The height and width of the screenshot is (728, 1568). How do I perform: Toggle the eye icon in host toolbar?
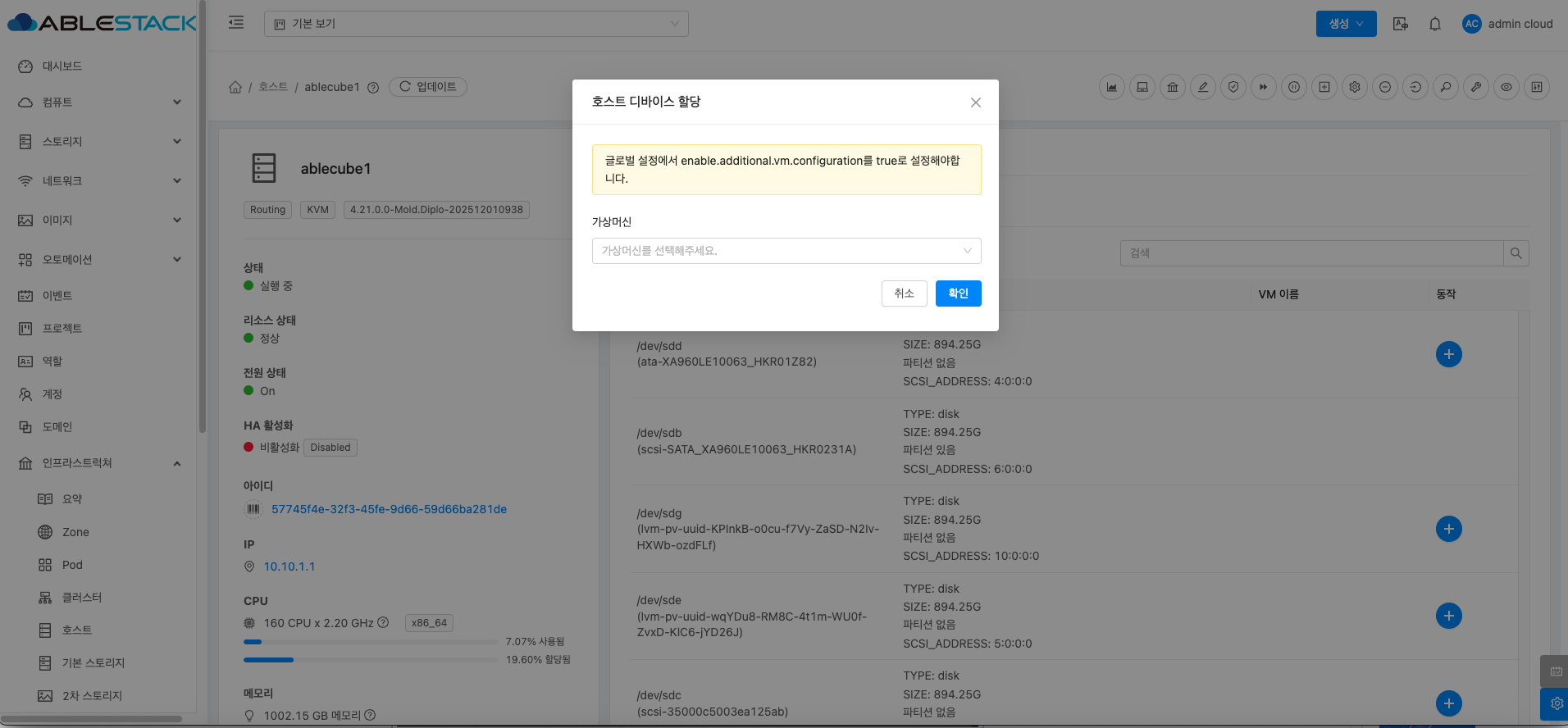pyautogui.click(x=1506, y=87)
